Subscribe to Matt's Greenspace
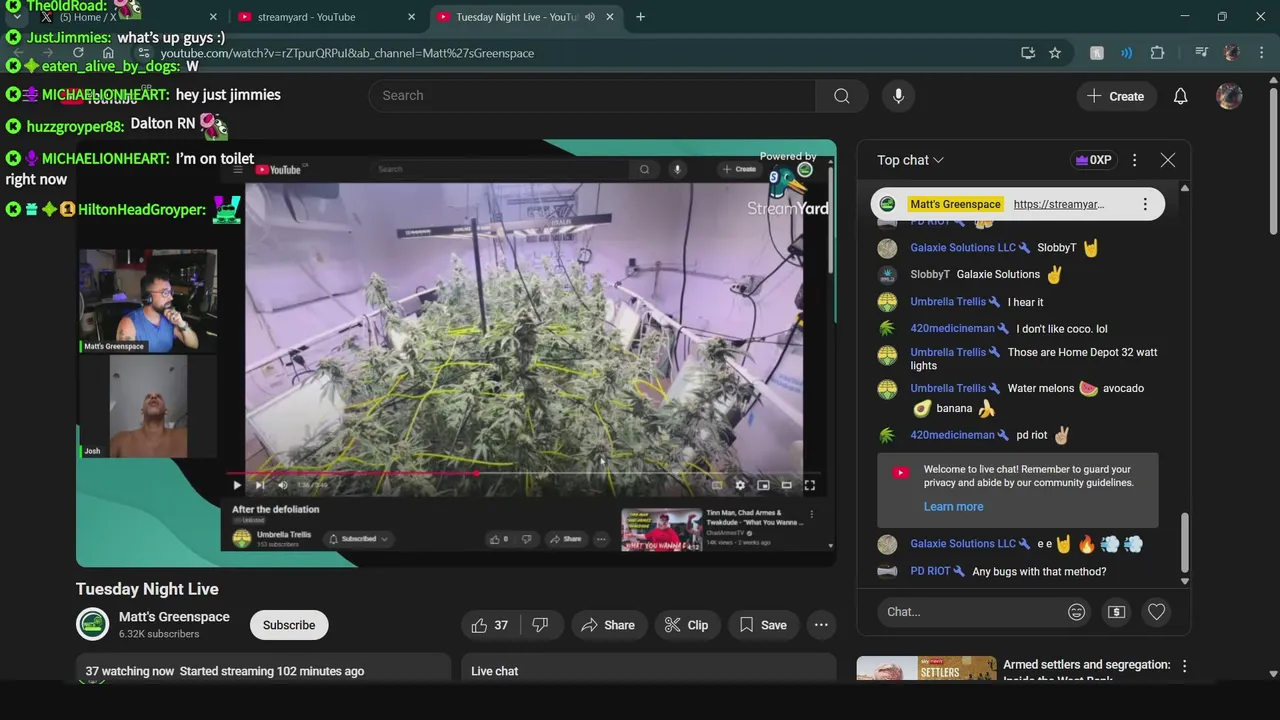Viewport: 1280px width, 720px height. pos(289,625)
